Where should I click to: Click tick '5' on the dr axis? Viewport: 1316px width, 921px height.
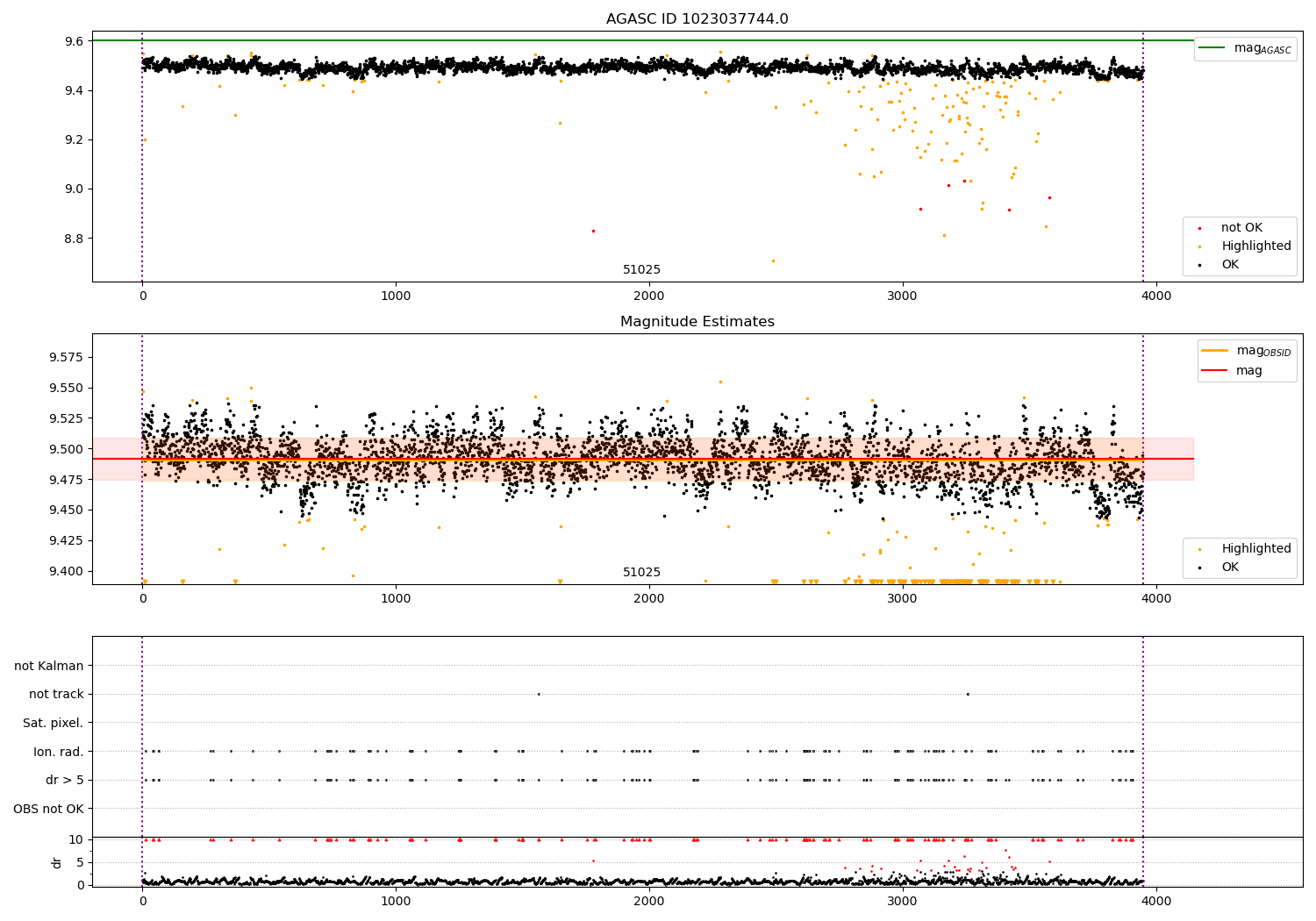pyautogui.click(x=80, y=862)
